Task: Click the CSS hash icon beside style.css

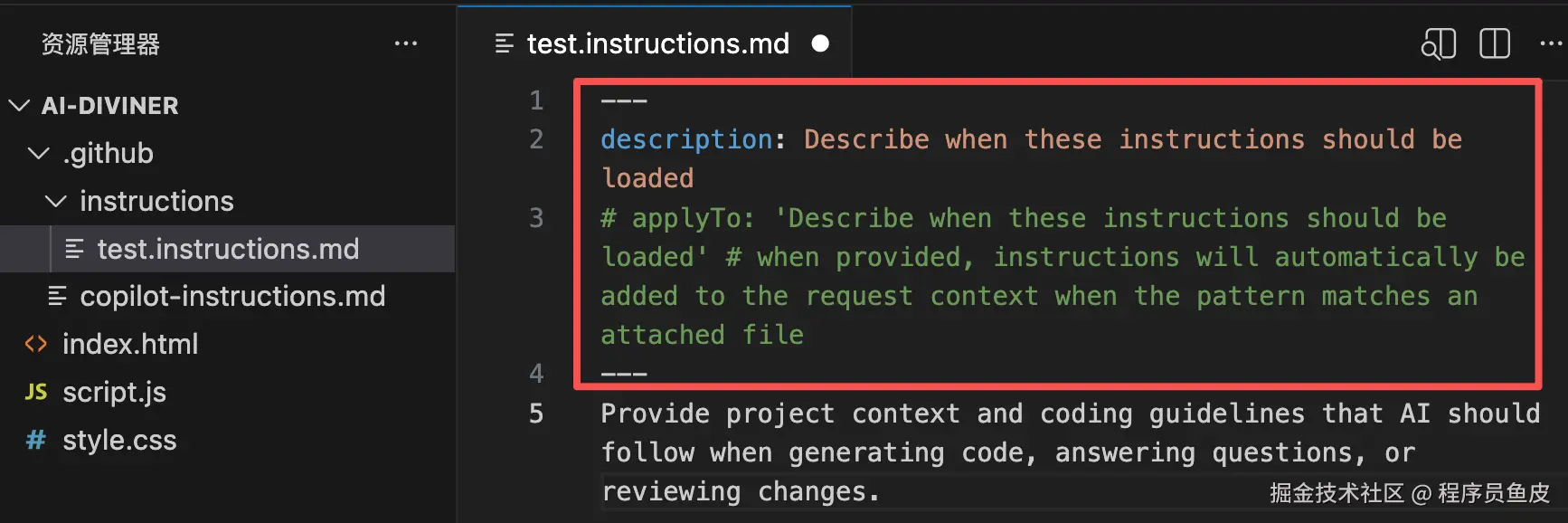Action: click(x=35, y=440)
